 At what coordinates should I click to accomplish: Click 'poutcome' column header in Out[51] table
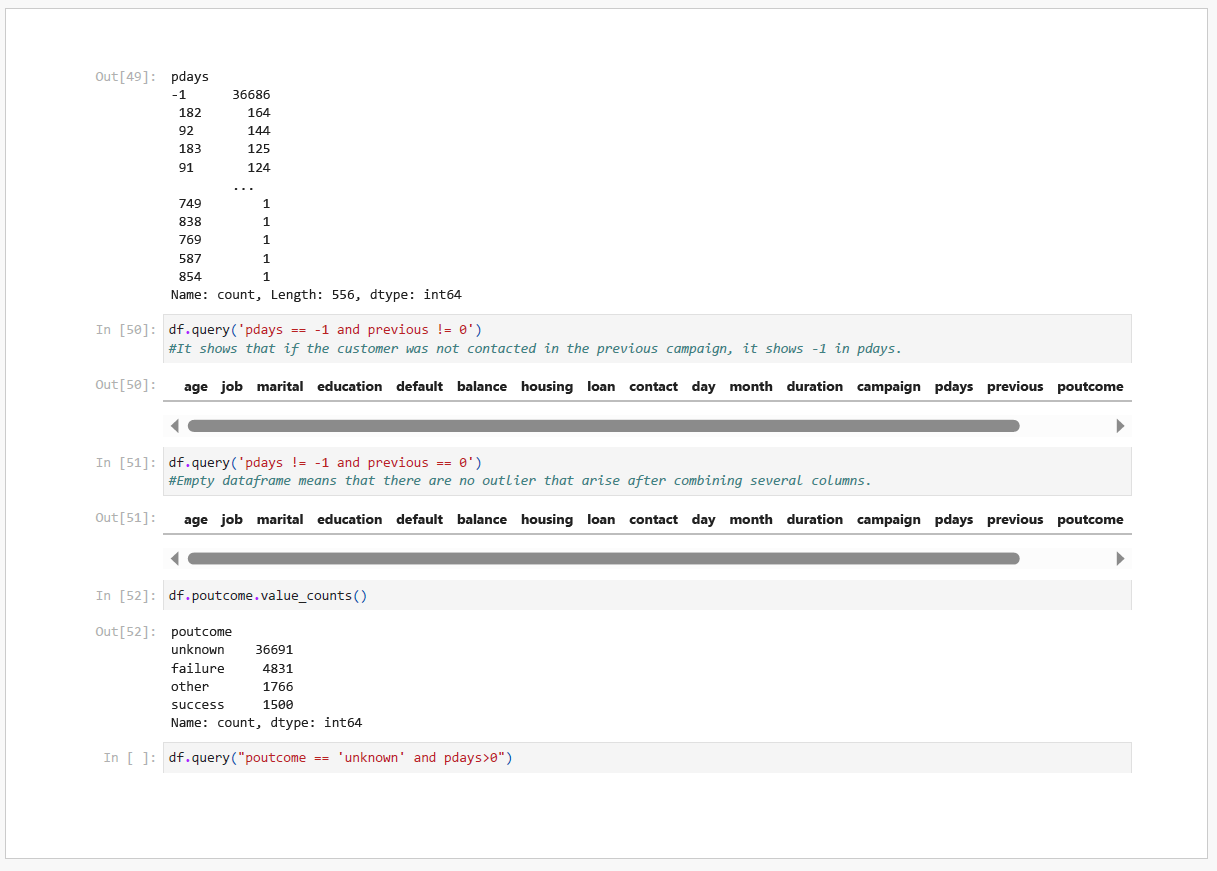click(x=1090, y=520)
